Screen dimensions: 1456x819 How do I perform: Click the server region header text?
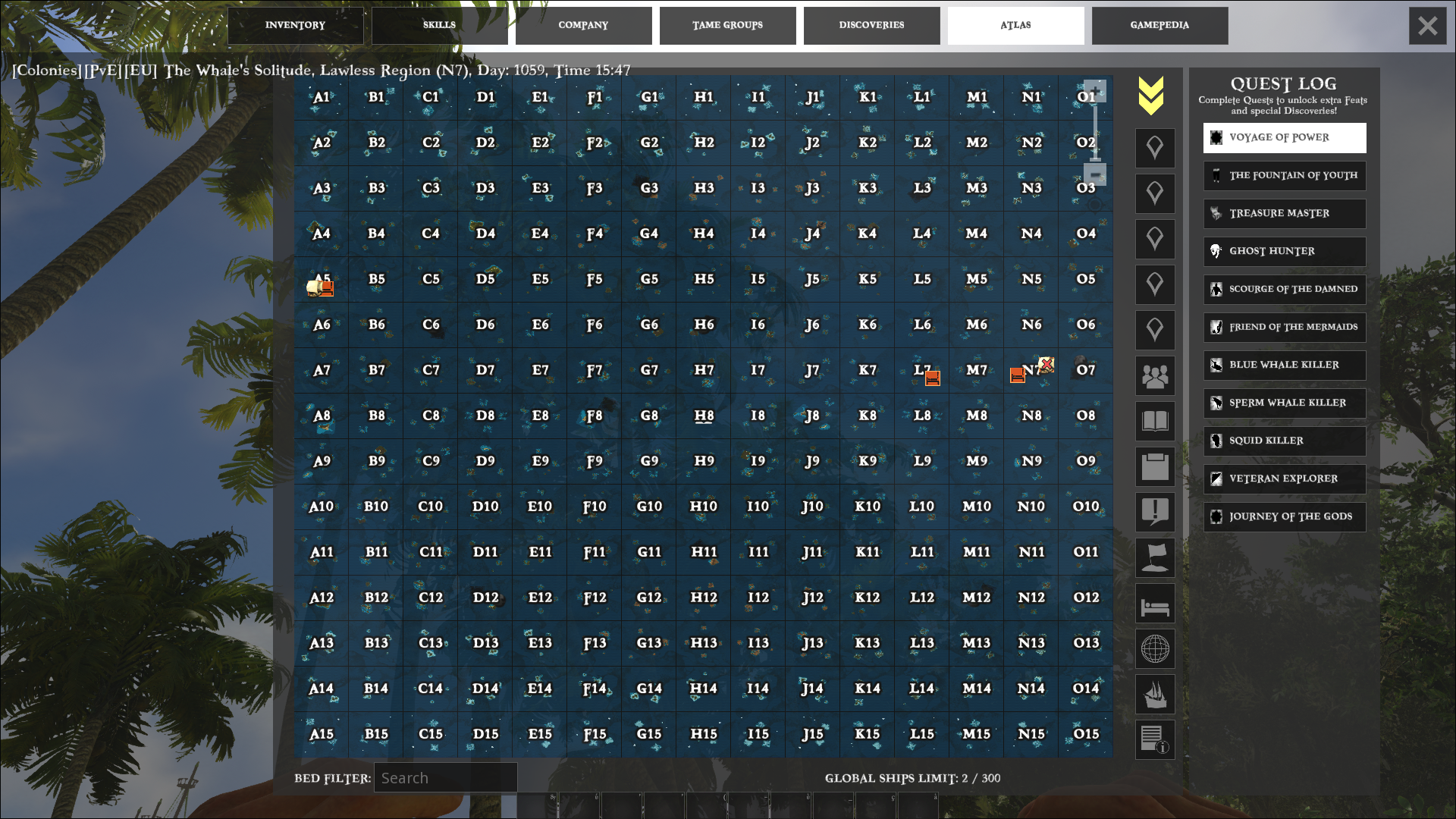pyautogui.click(x=322, y=71)
